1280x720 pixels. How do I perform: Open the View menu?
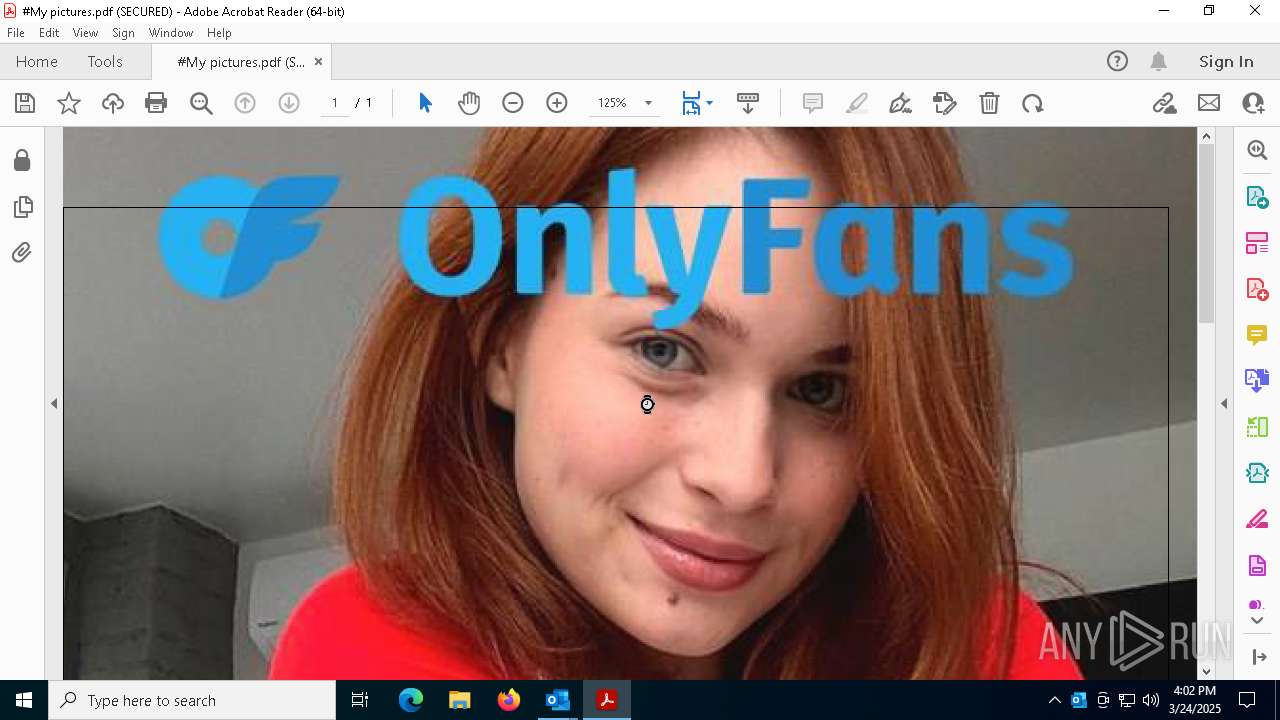point(85,33)
